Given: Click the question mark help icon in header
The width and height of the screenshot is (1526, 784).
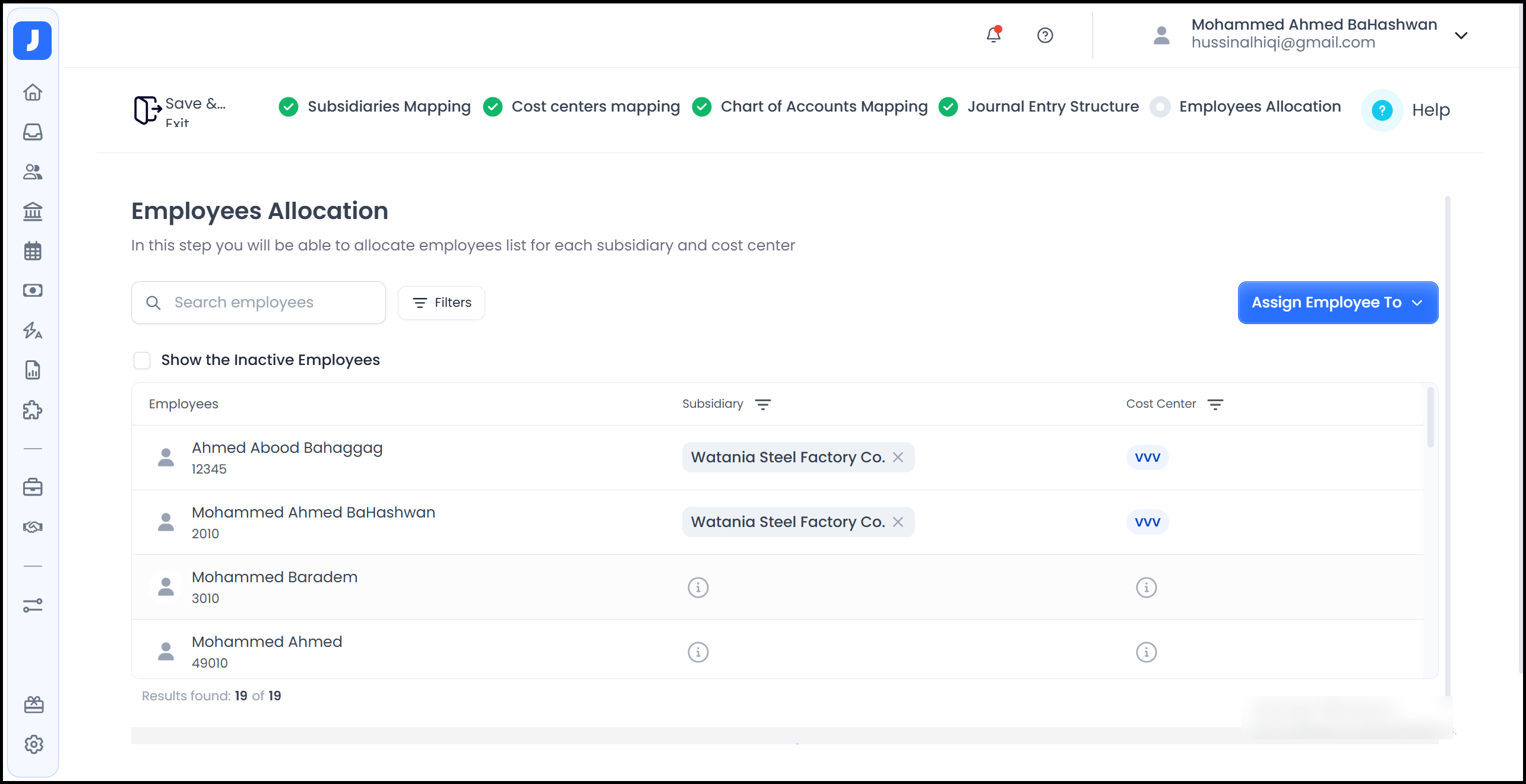Looking at the screenshot, I should pos(1045,36).
